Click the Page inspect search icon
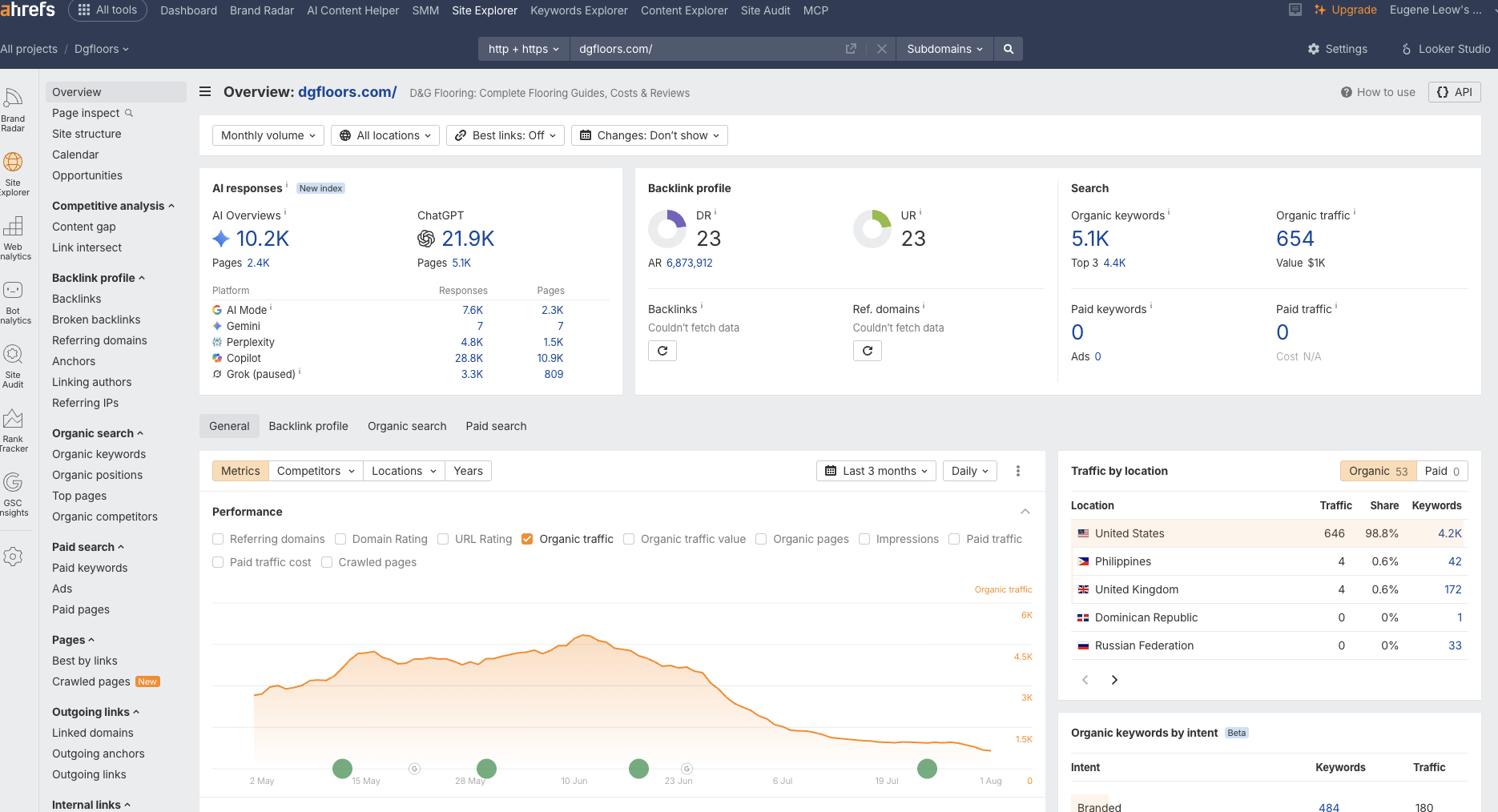The width and height of the screenshot is (1498, 812). pos(129,113)
